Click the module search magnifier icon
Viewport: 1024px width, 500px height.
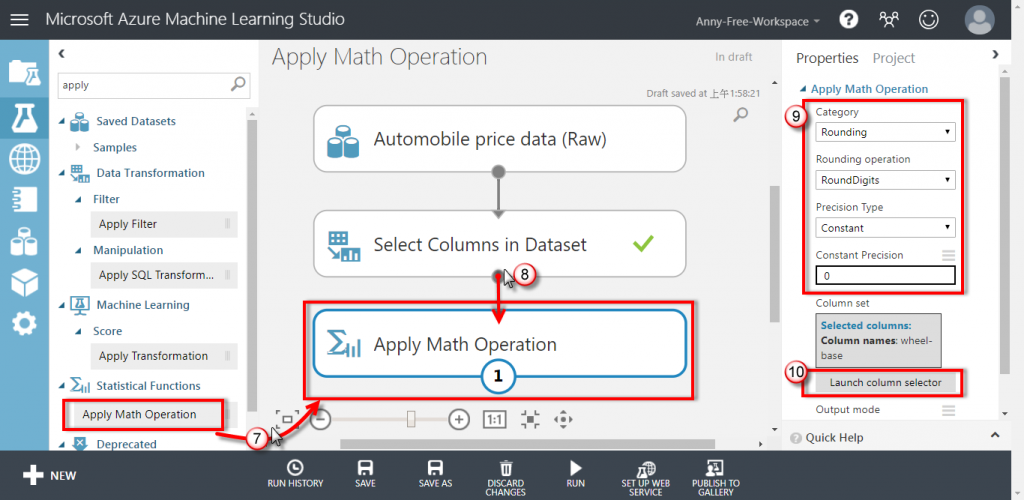point(238,84)
